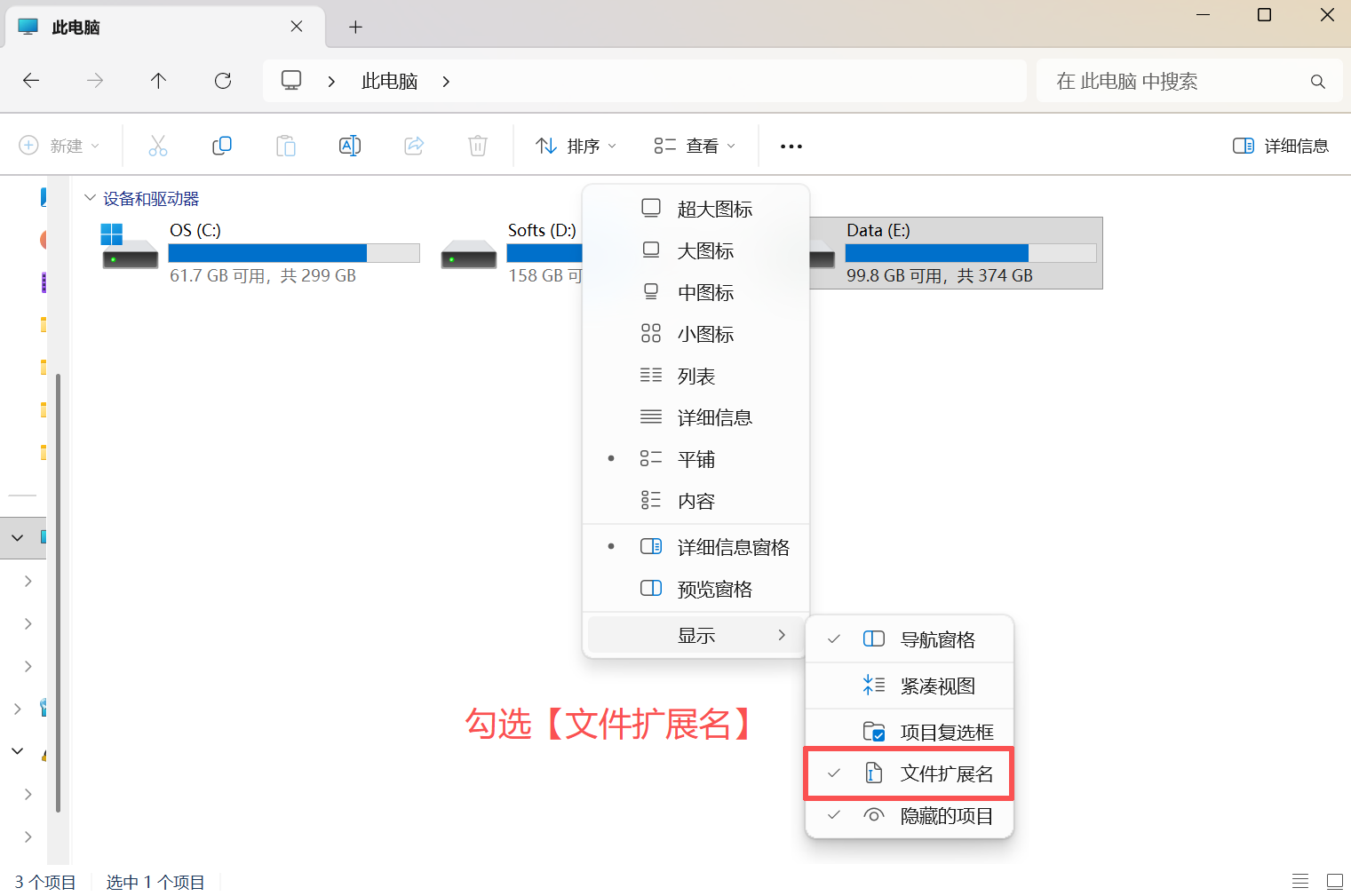Click the Copy icon in the toolbar
This screenshot has height=896, width=1351.
(221, 145)
